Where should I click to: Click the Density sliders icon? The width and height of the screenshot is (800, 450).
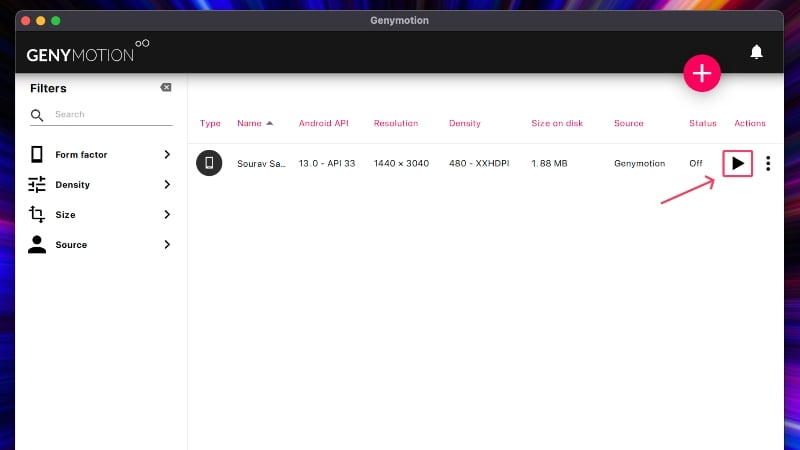37,184
